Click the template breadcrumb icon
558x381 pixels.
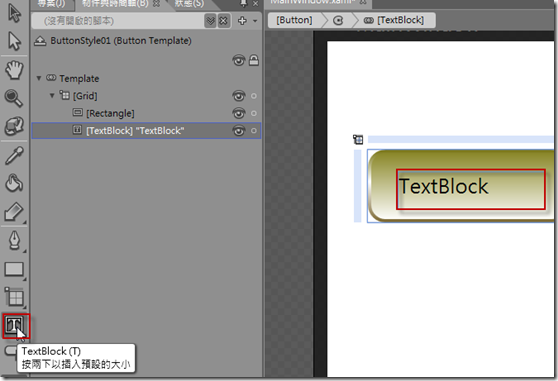click(x=338, y=21)
